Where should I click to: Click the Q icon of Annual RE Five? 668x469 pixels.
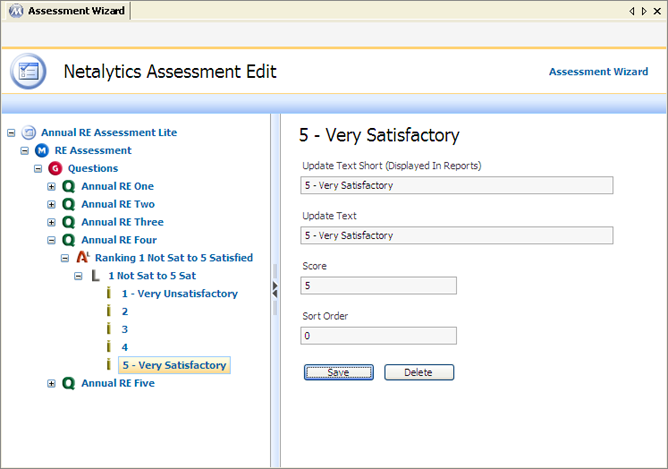tap(69, 383)
